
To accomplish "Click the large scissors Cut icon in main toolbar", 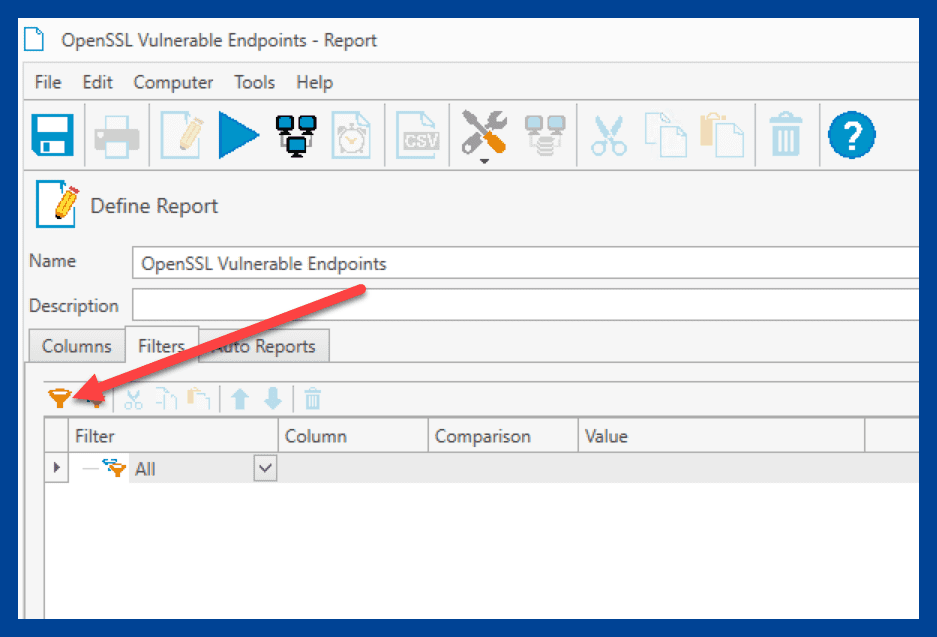I will click(608, 136).
